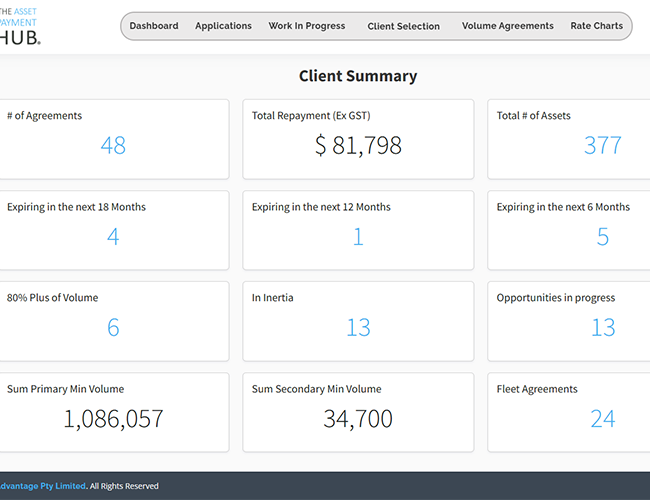The width and height of the screenshot is (650, 500).
Task: Click the 13 under Opportunities in progress
Action: coord(603,328)
